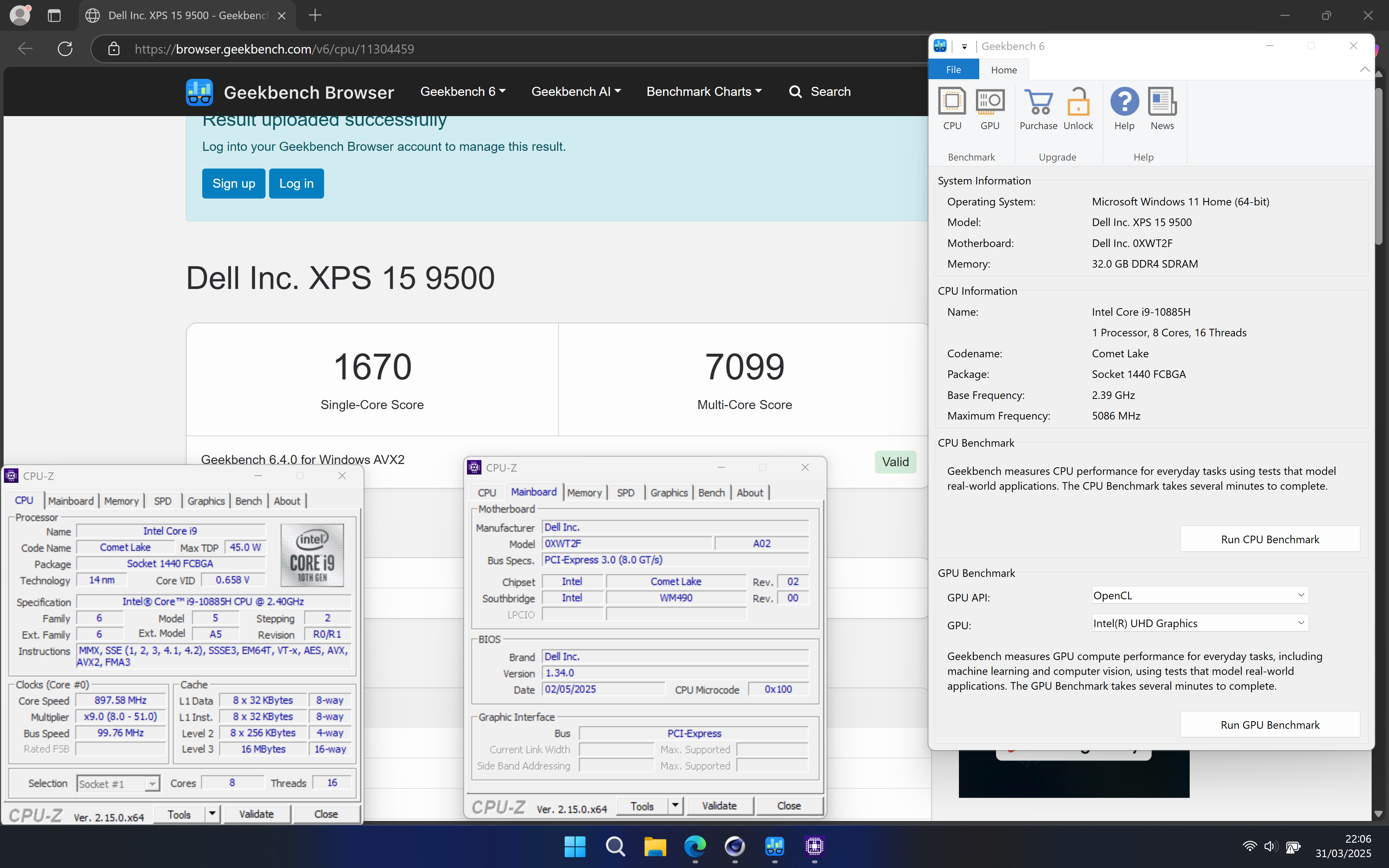Open the Geekbench quick access toolbar dropdown

964,47
